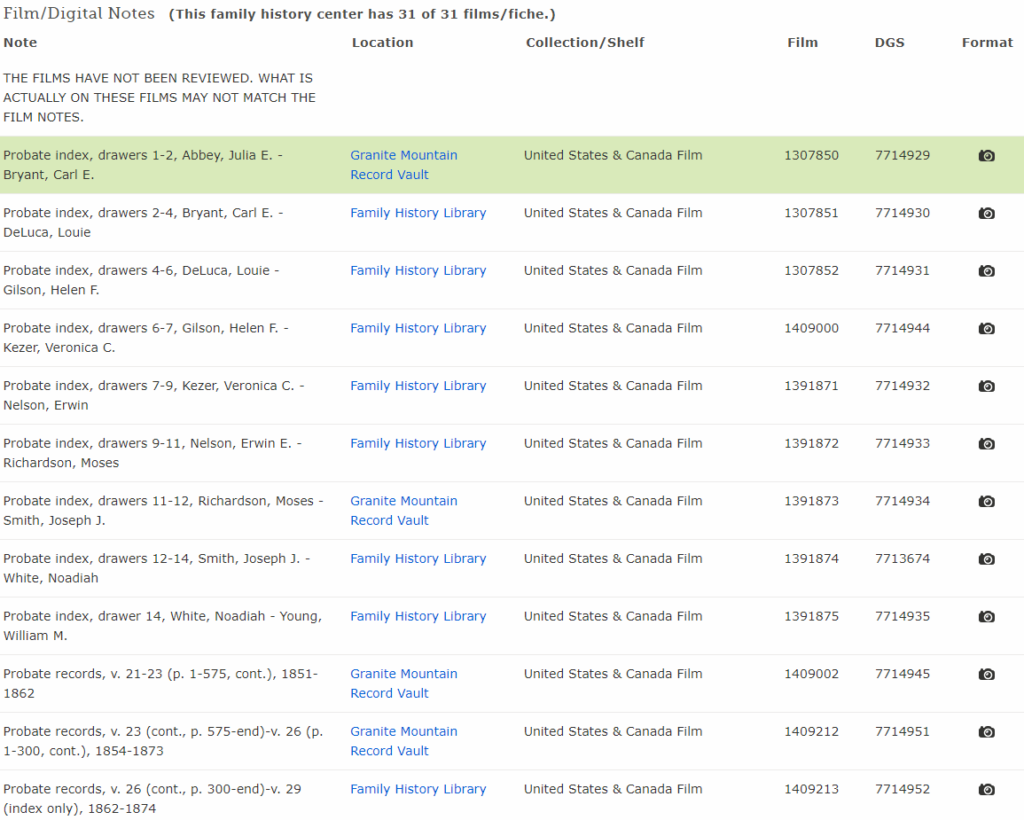Click the 'Film' column header
Image resolution: width=1024 pixels, height=820 pixels.
803,42
